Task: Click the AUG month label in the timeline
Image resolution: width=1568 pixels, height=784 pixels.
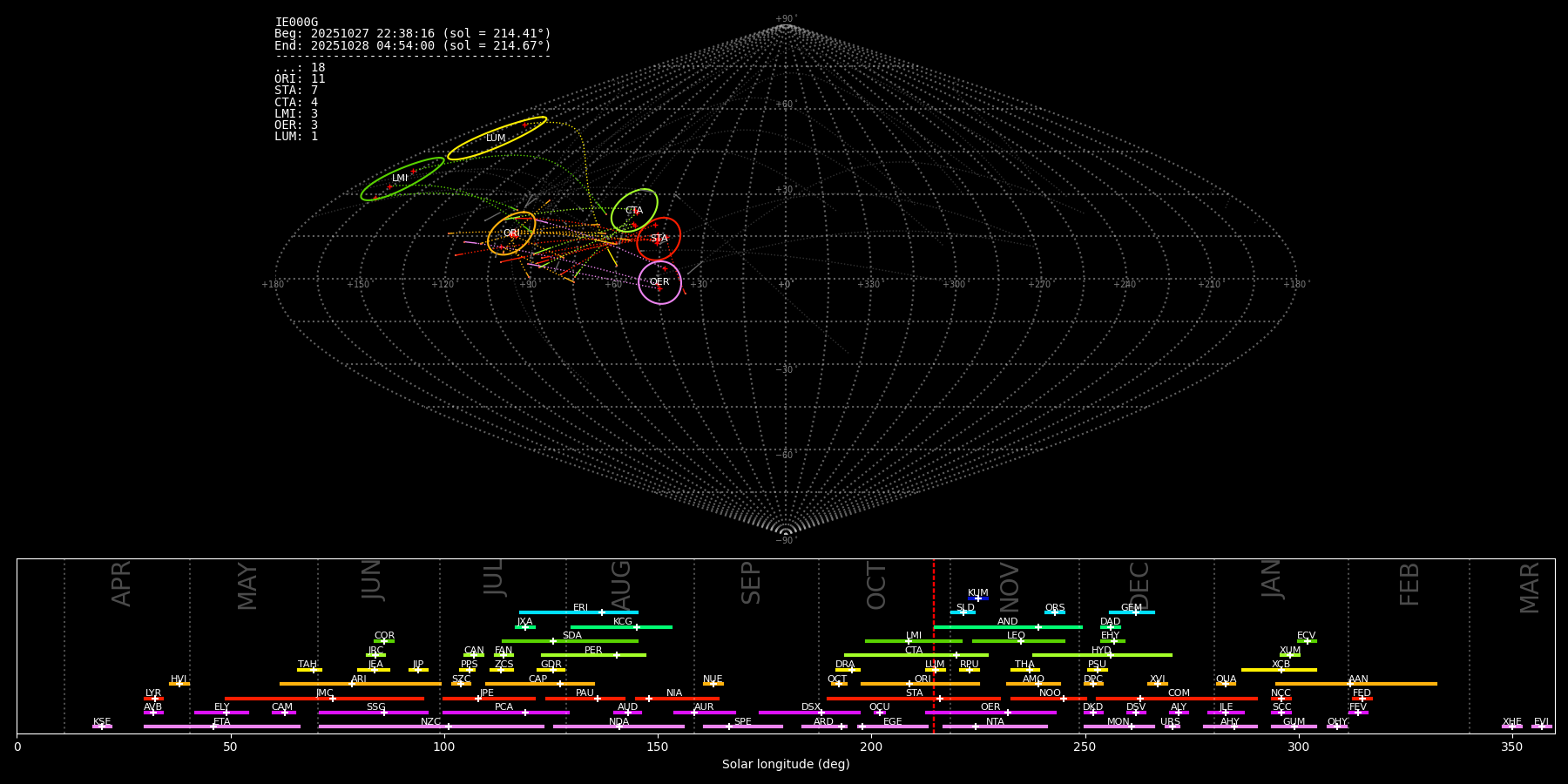Action: click(x=621, y=582)
